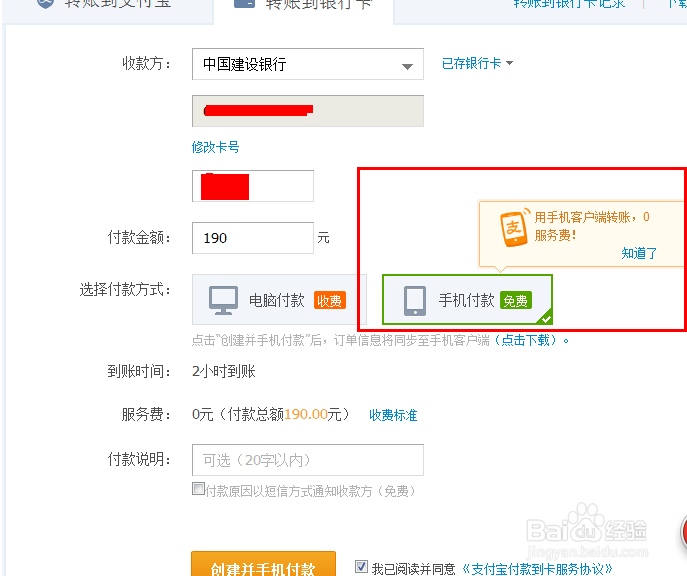Click the recipient name input field
This screenshot has height=576, width=687.
(x=253, y=186)
